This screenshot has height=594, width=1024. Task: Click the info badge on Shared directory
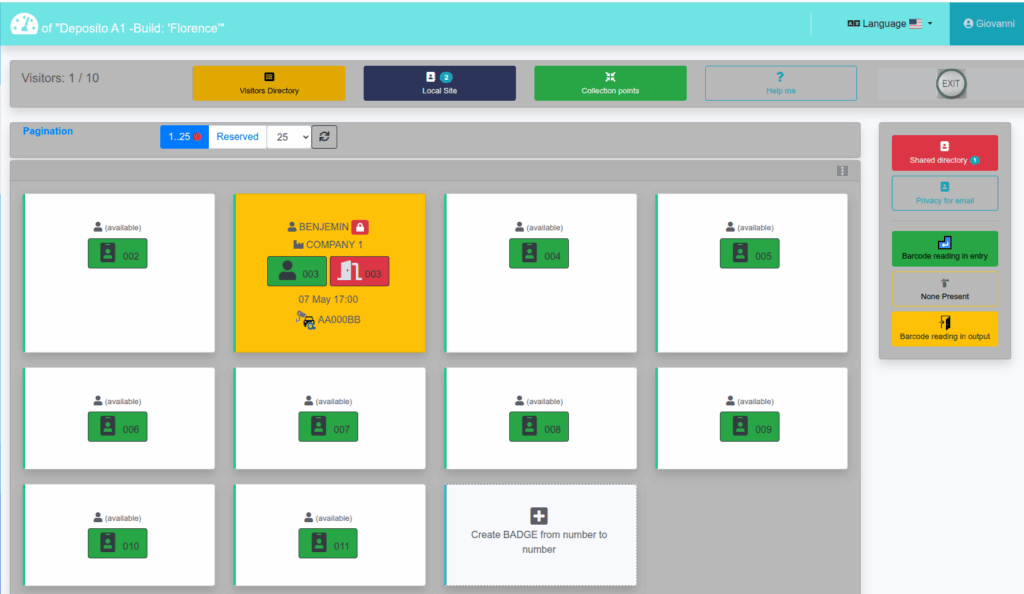(974, 160)
